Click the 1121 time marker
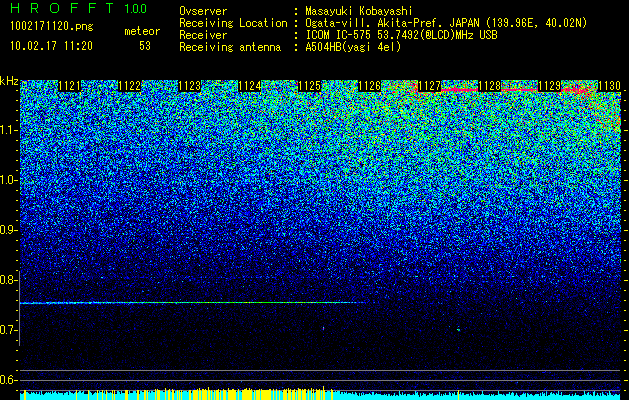The height and width of the screenshot is (400, 629). pyautogui.click(x=69, y=86)
